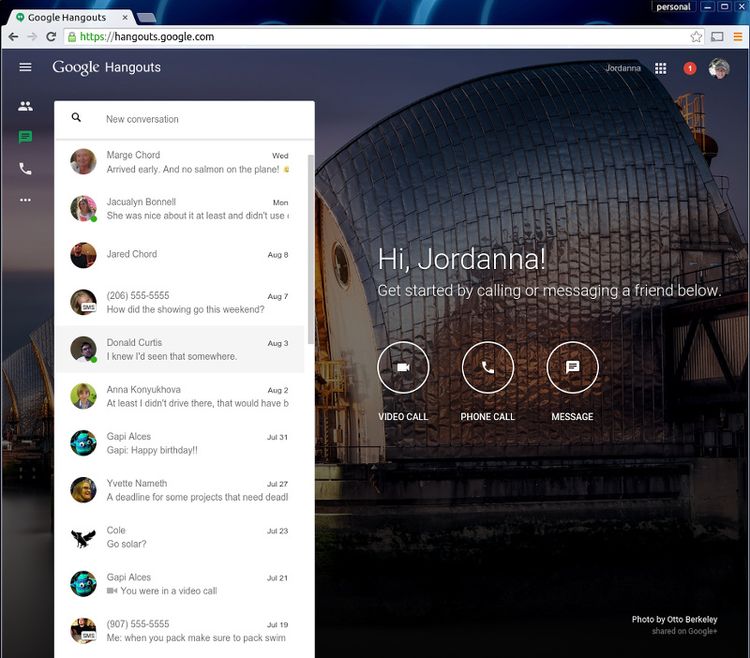The height and width of the screenshot is (658, 750).
Task: Reload the Hangouts page
Action: click(x=51, y=37)
